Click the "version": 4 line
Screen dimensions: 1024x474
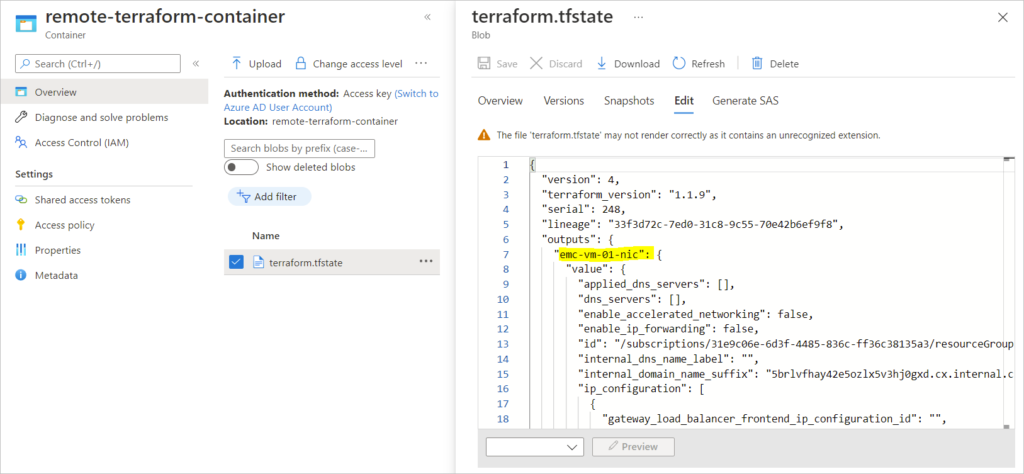pyautogui.click(x=581, y=180)
